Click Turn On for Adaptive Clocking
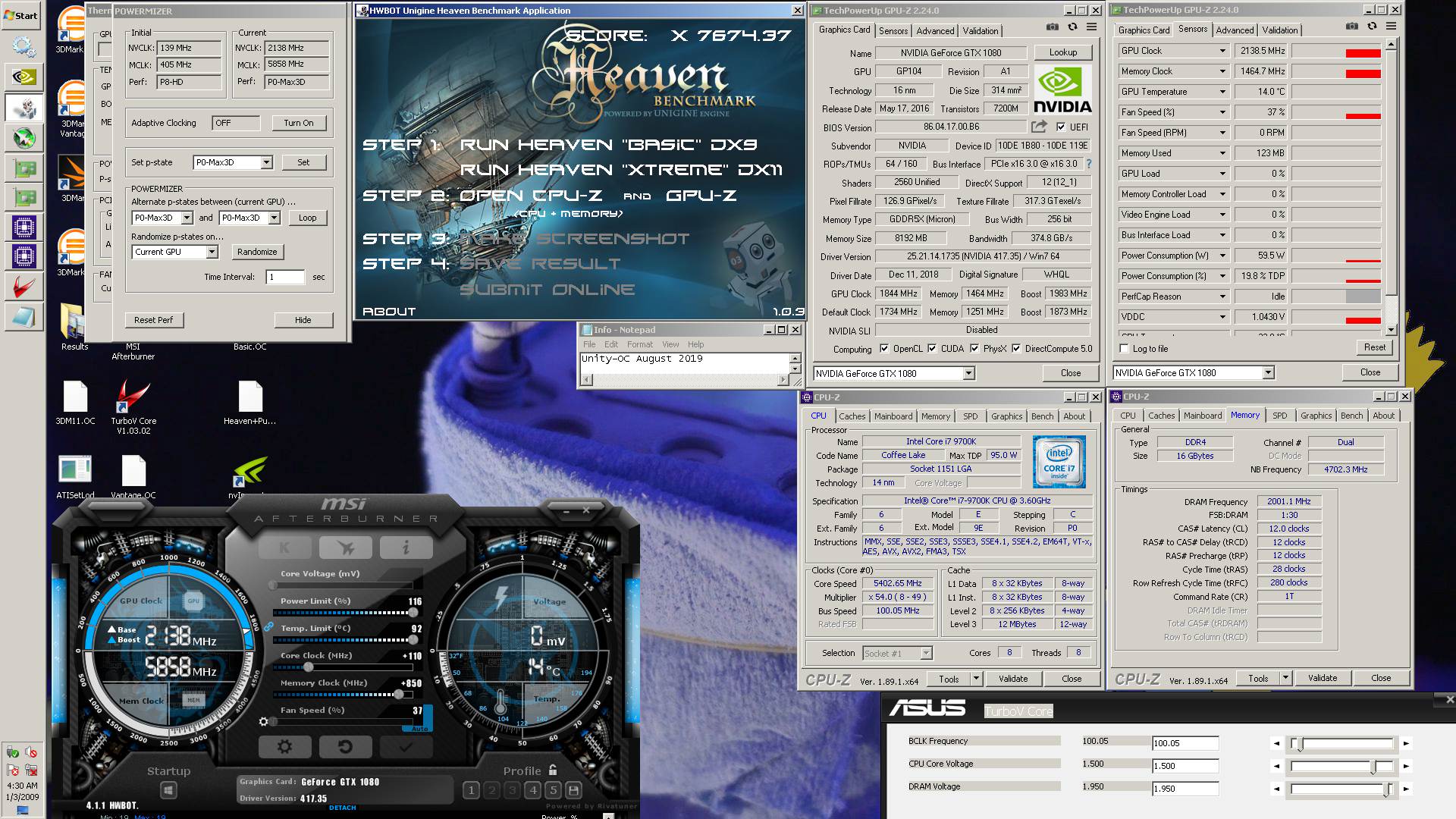 click(x=299, y=123)
